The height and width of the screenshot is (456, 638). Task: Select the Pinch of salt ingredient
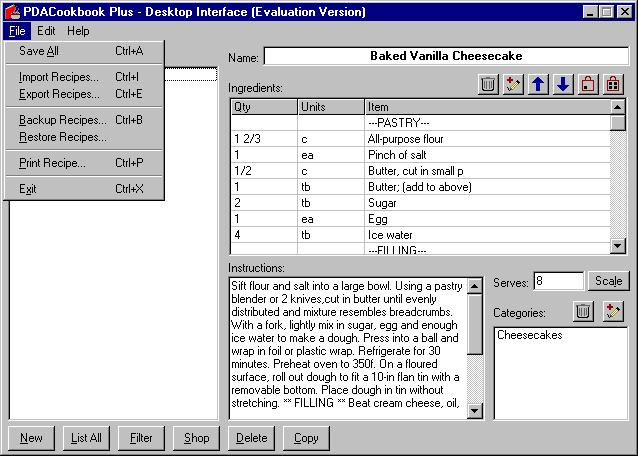click(x=421, y=155)
